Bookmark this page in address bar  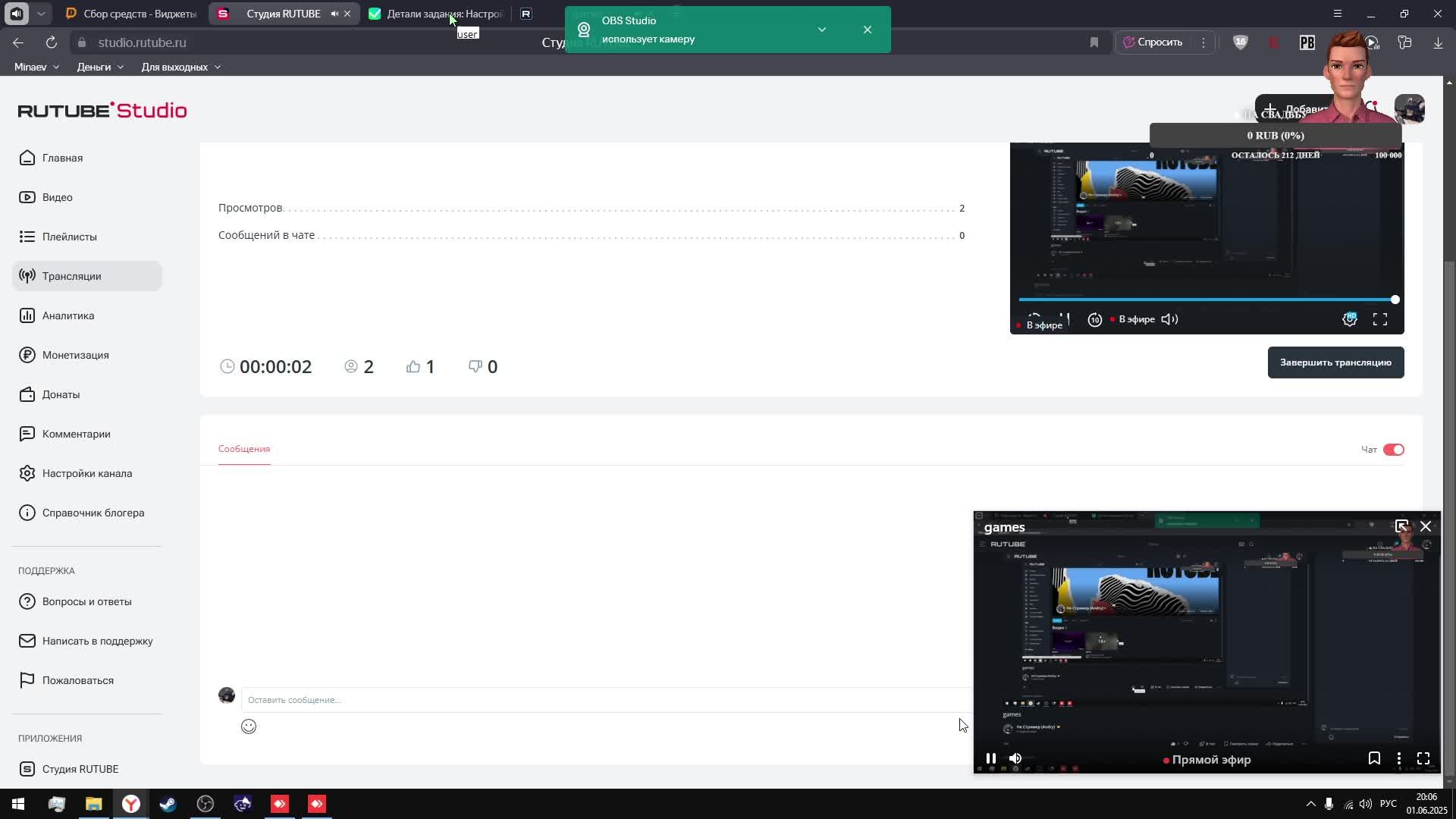(1094, 42)
